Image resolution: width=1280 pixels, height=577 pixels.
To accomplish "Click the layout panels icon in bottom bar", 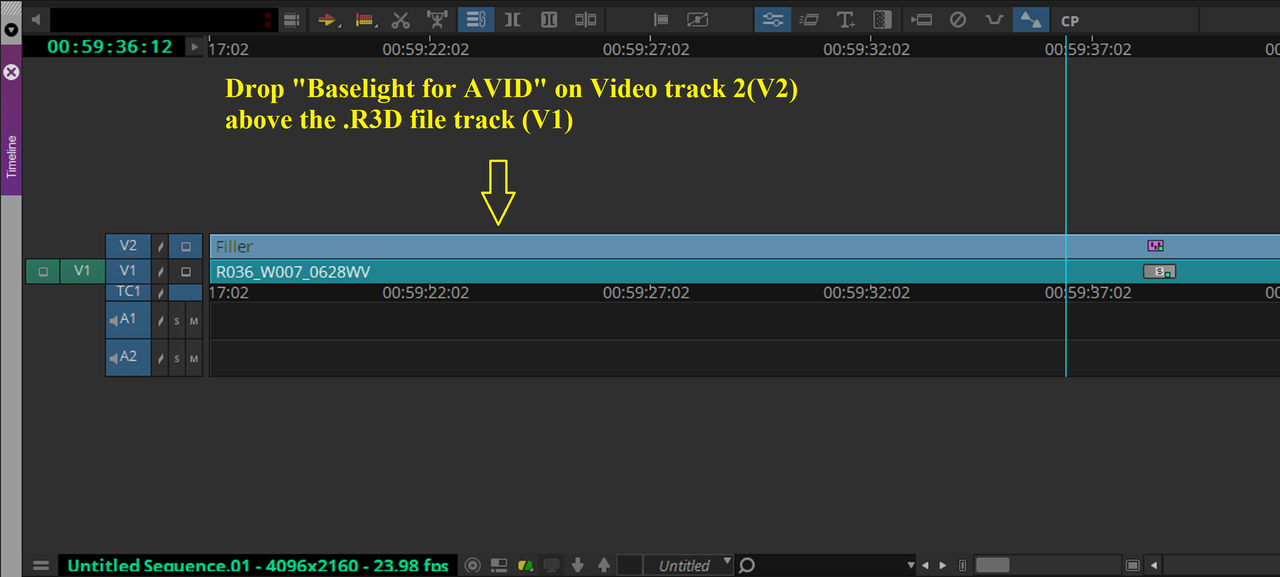I will 500,566.
